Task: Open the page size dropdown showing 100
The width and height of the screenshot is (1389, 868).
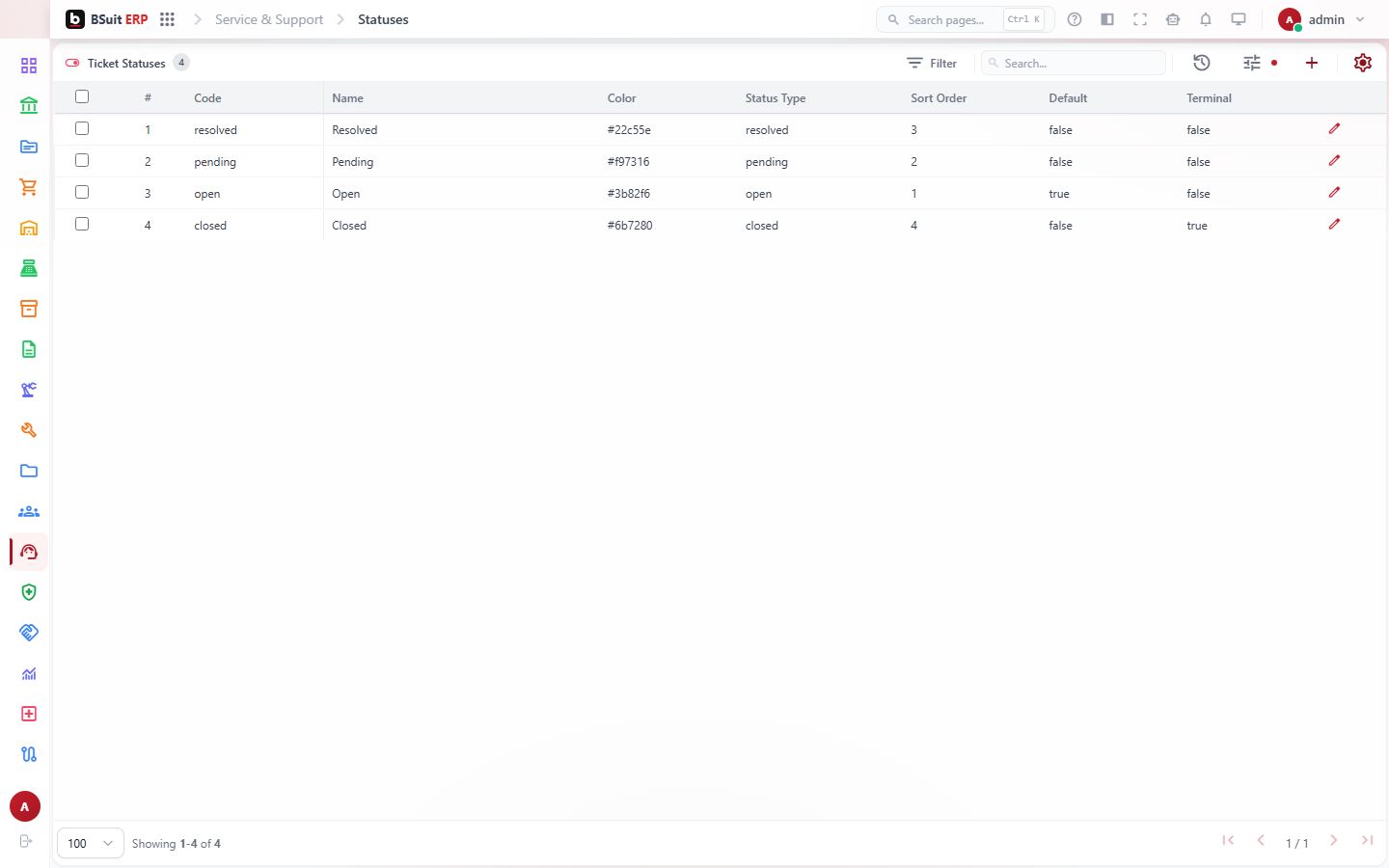Action: tap(91, 843)
